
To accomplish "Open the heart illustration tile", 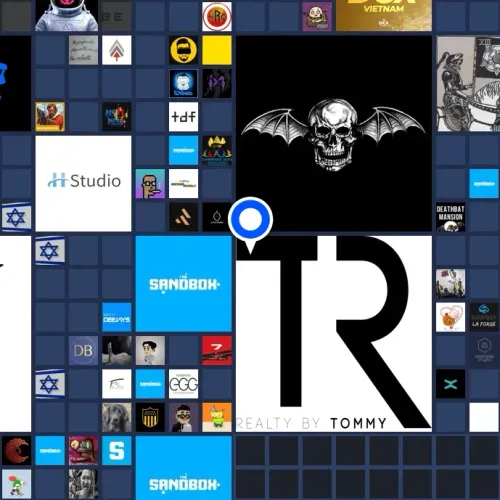I will tap(451, 317).
